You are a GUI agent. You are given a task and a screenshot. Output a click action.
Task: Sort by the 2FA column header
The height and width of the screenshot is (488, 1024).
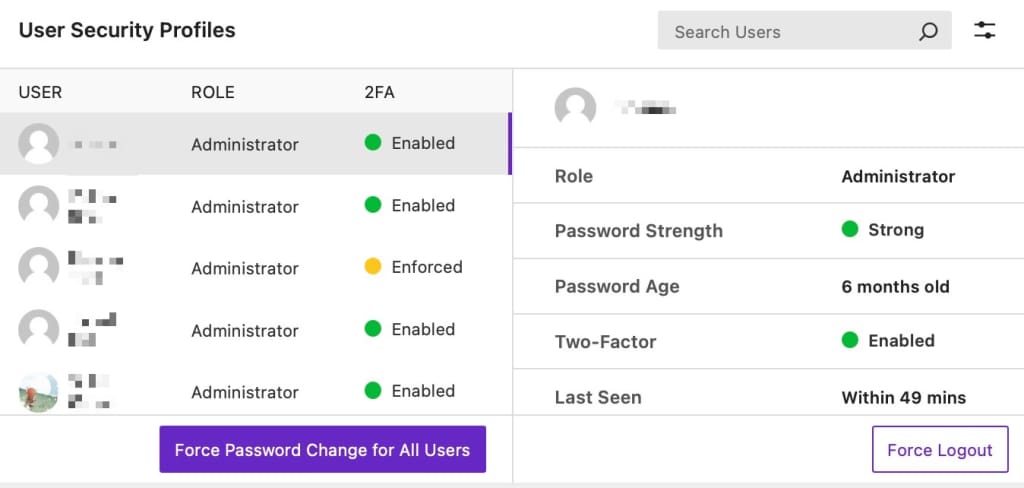pos(379,92)
